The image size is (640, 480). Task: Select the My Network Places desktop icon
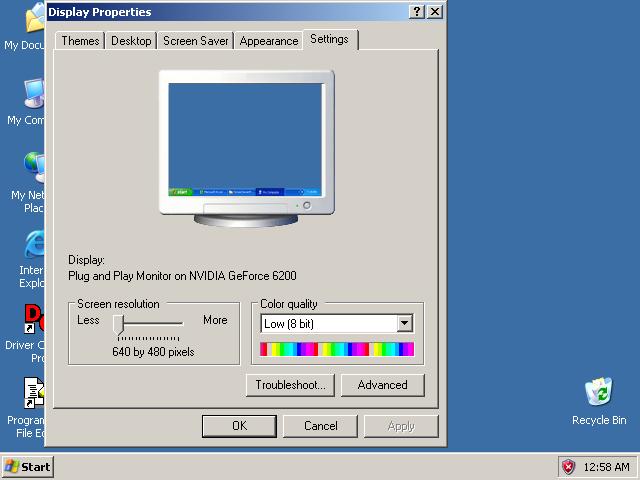pyautogui.click(x=27, y=182)
